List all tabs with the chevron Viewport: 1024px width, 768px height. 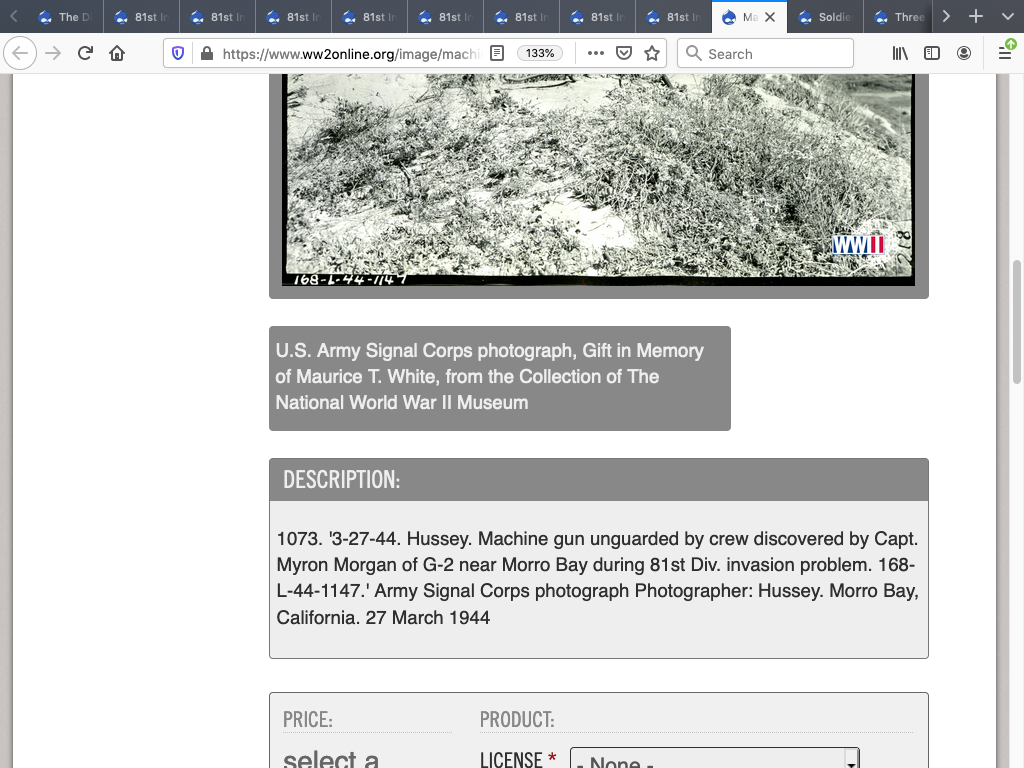1006,17
